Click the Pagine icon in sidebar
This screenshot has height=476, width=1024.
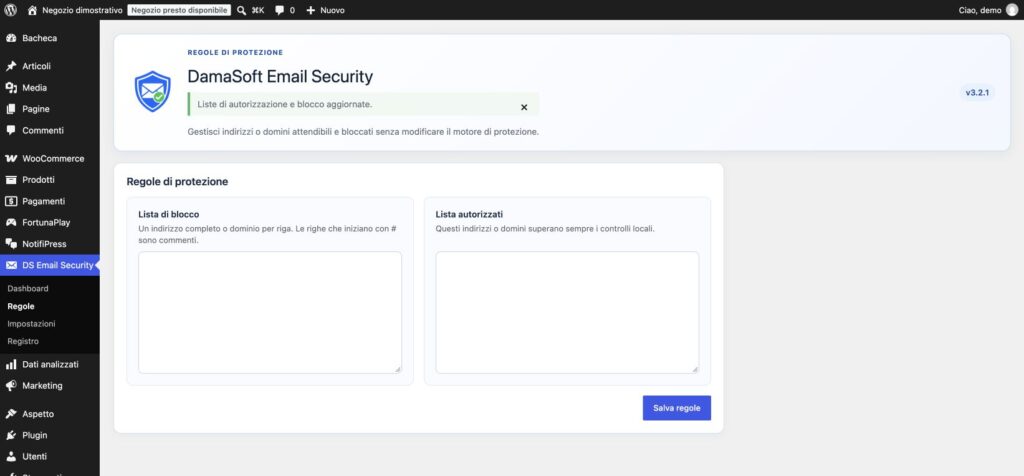coord(11,109)
